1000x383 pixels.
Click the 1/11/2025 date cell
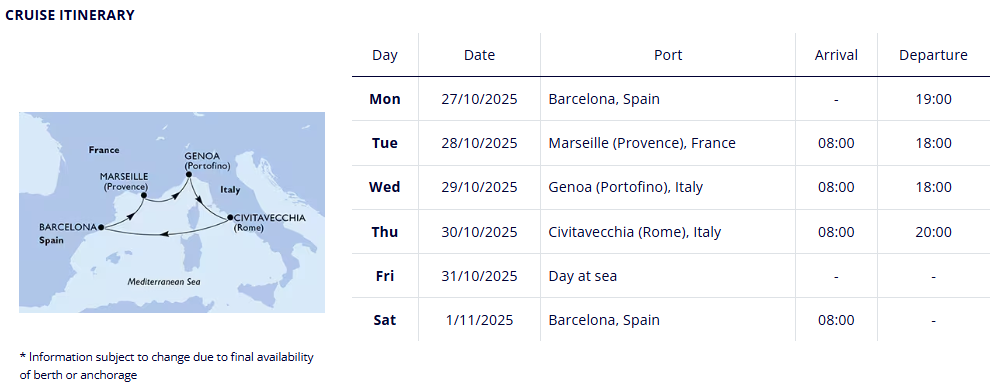(x=479, y=321)
